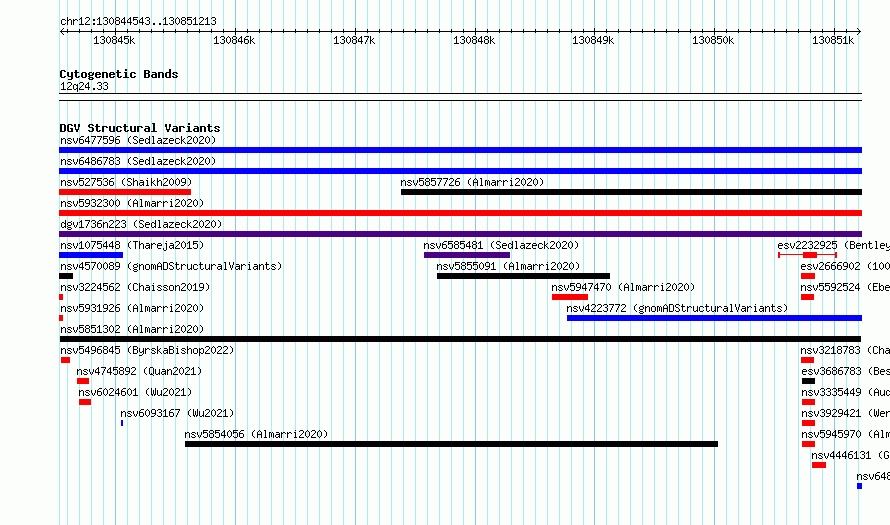Open variant label nsv3224562 (Chaisson2019)
The width and height of the screenshot is (890, 525).
tap(135, 287)
